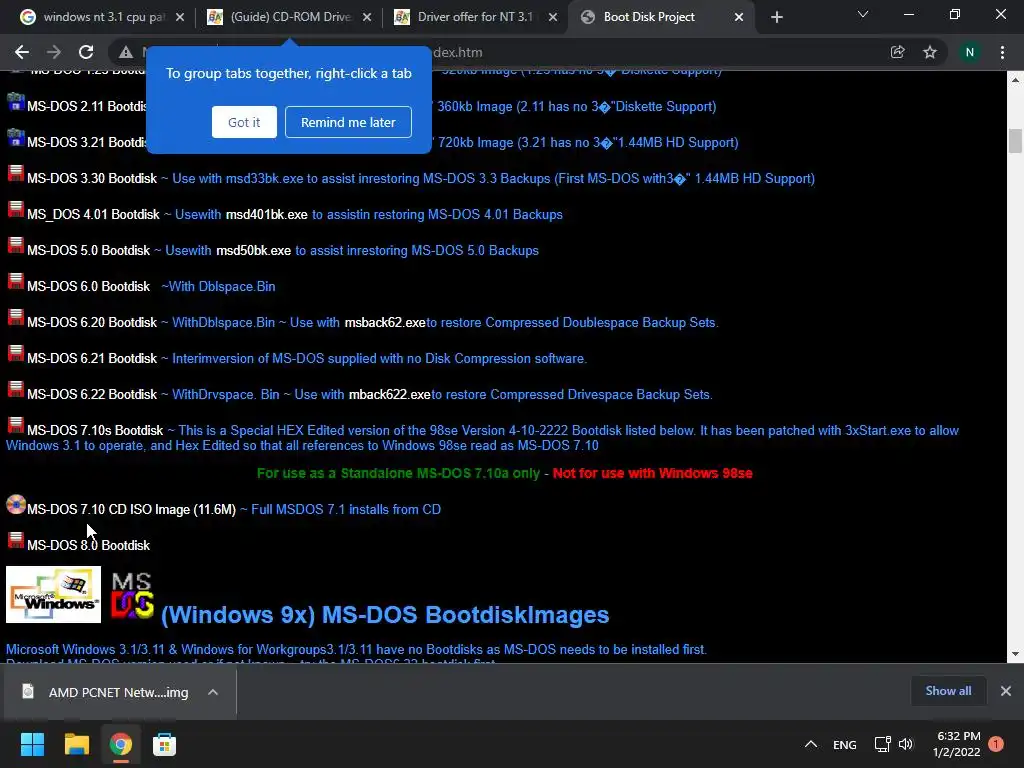Open the MS-DOS 7.10 CD ISO Image link
Viewport: 1024px width, 768px height.
[x=131, y=509]
